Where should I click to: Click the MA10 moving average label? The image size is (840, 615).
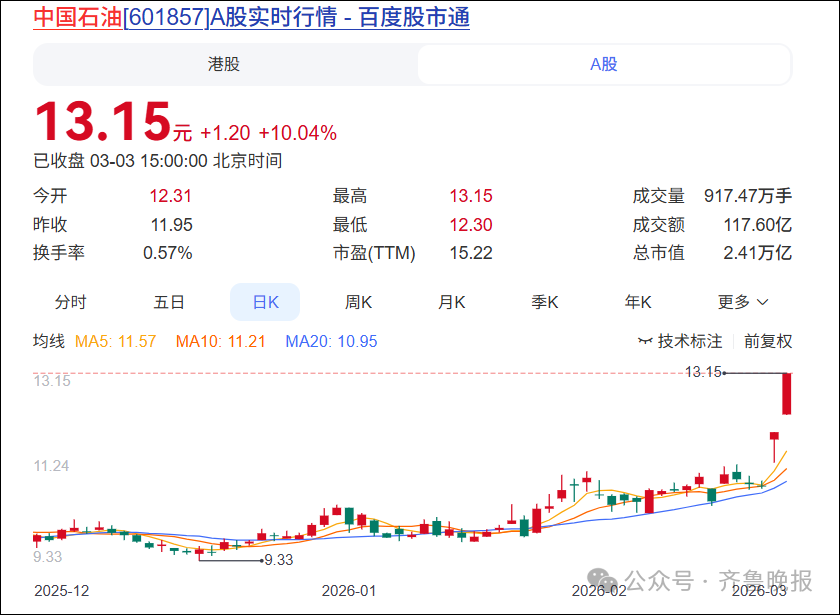[220, 342]
